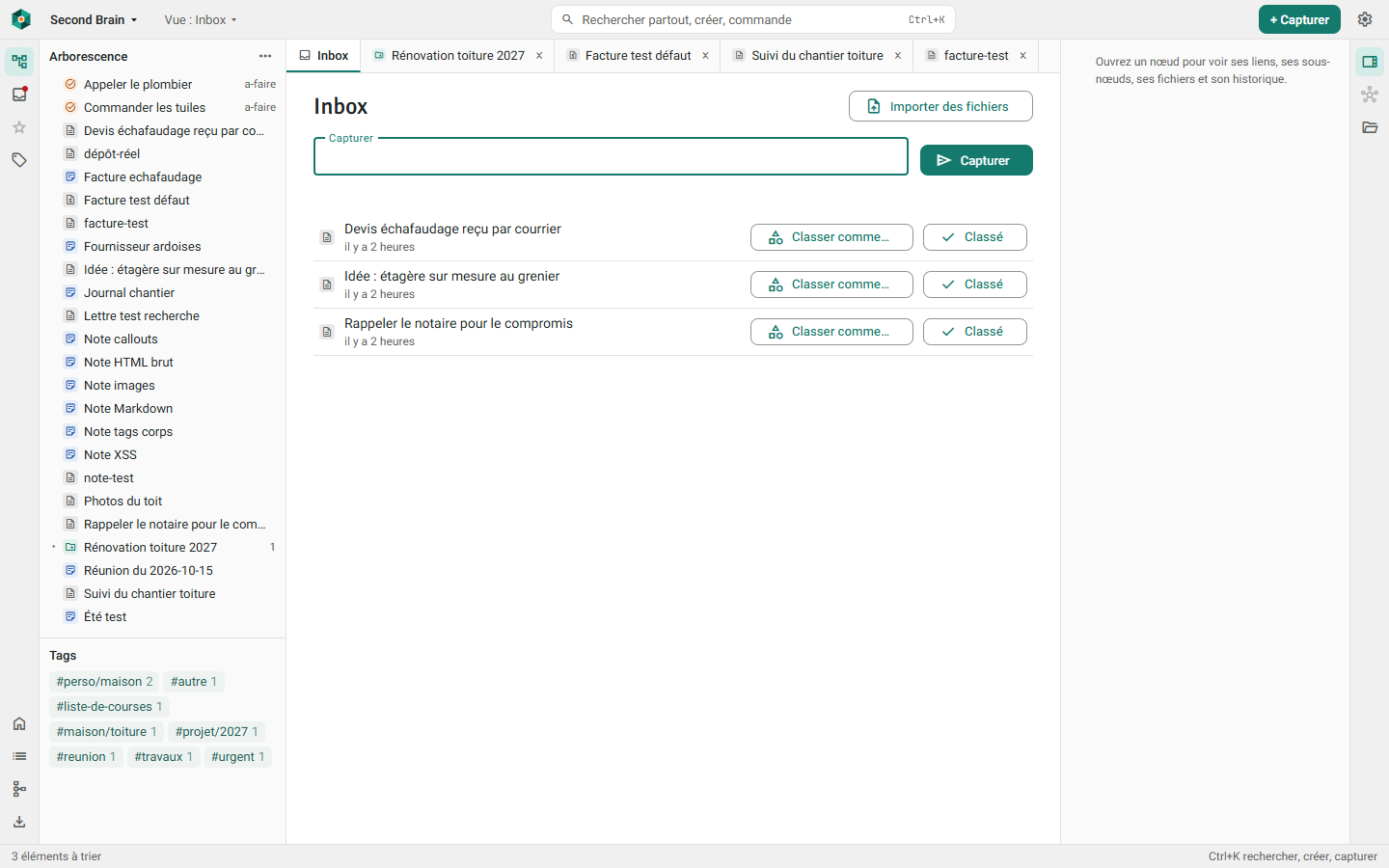Mark Devis échafaudage reçu par courrier as Classé
The width and height of the screenshot is (1389, 868).
click(x=974, y=237)
